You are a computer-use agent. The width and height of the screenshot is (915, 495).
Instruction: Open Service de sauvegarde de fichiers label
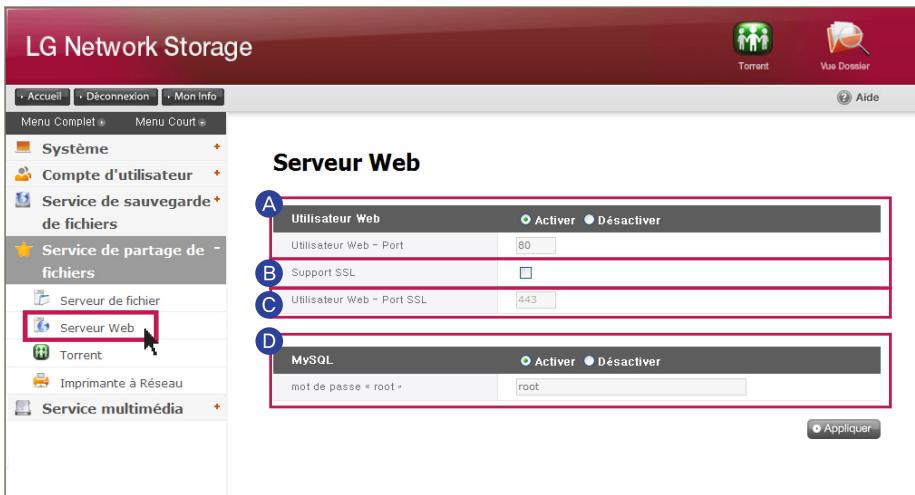(126, 212)
